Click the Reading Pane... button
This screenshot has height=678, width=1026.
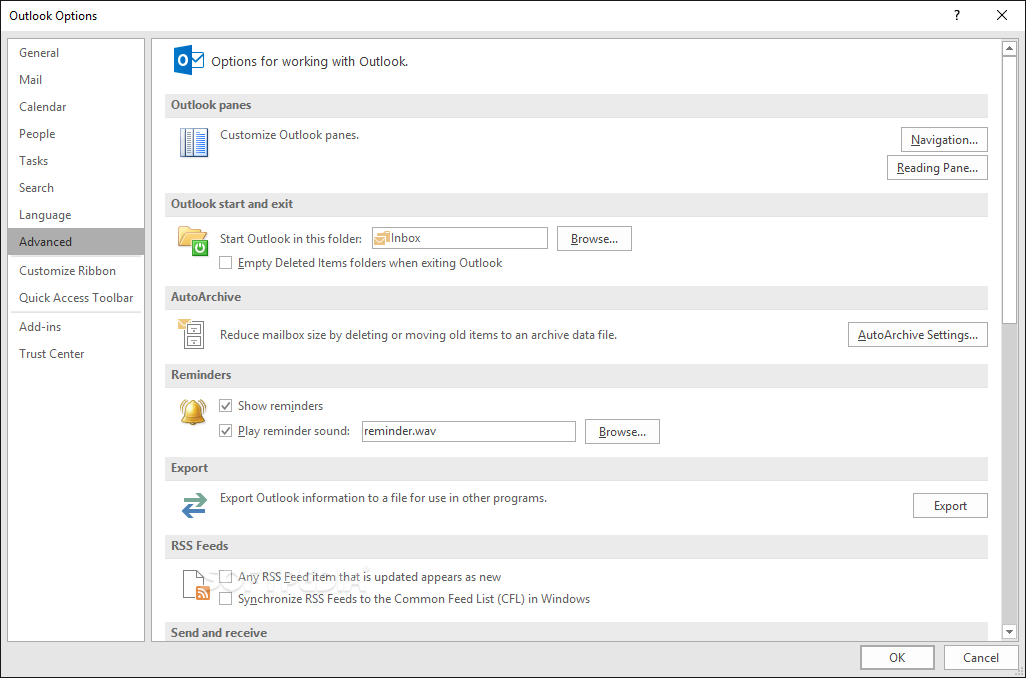pyautogui.click(x=937, y=168)
